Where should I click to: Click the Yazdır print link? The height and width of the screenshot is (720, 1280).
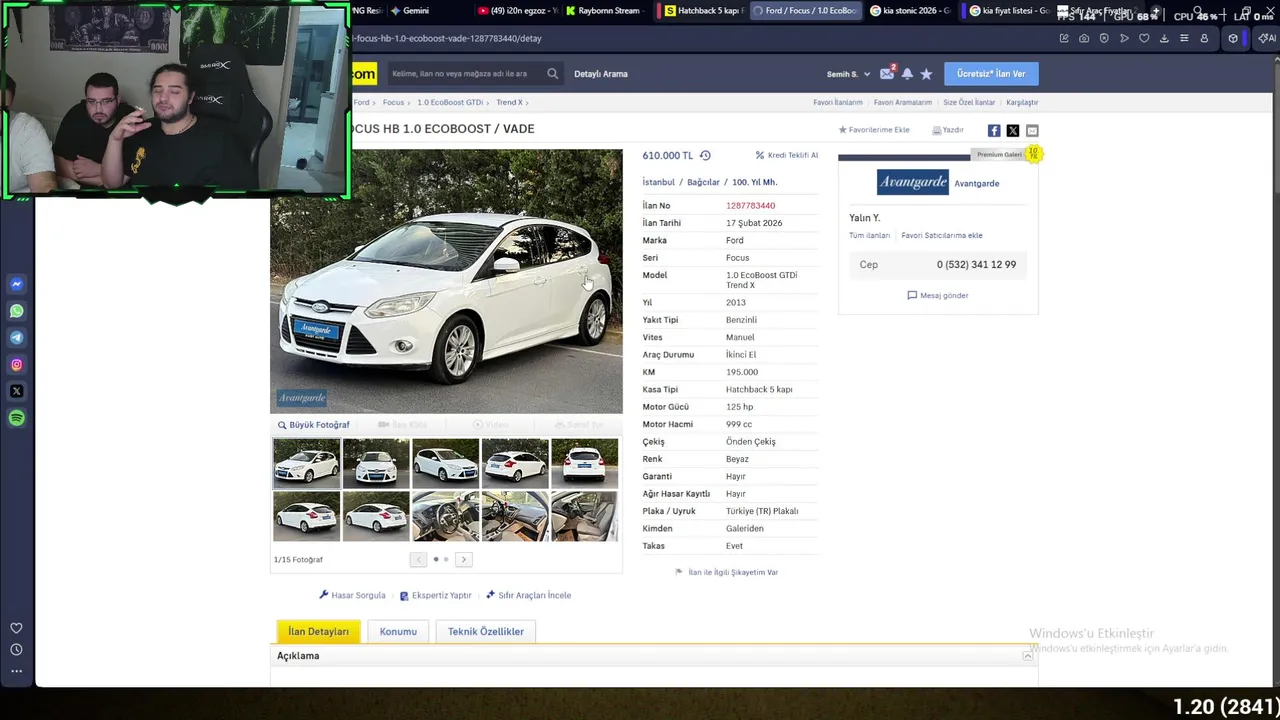(x=948, y=130)
